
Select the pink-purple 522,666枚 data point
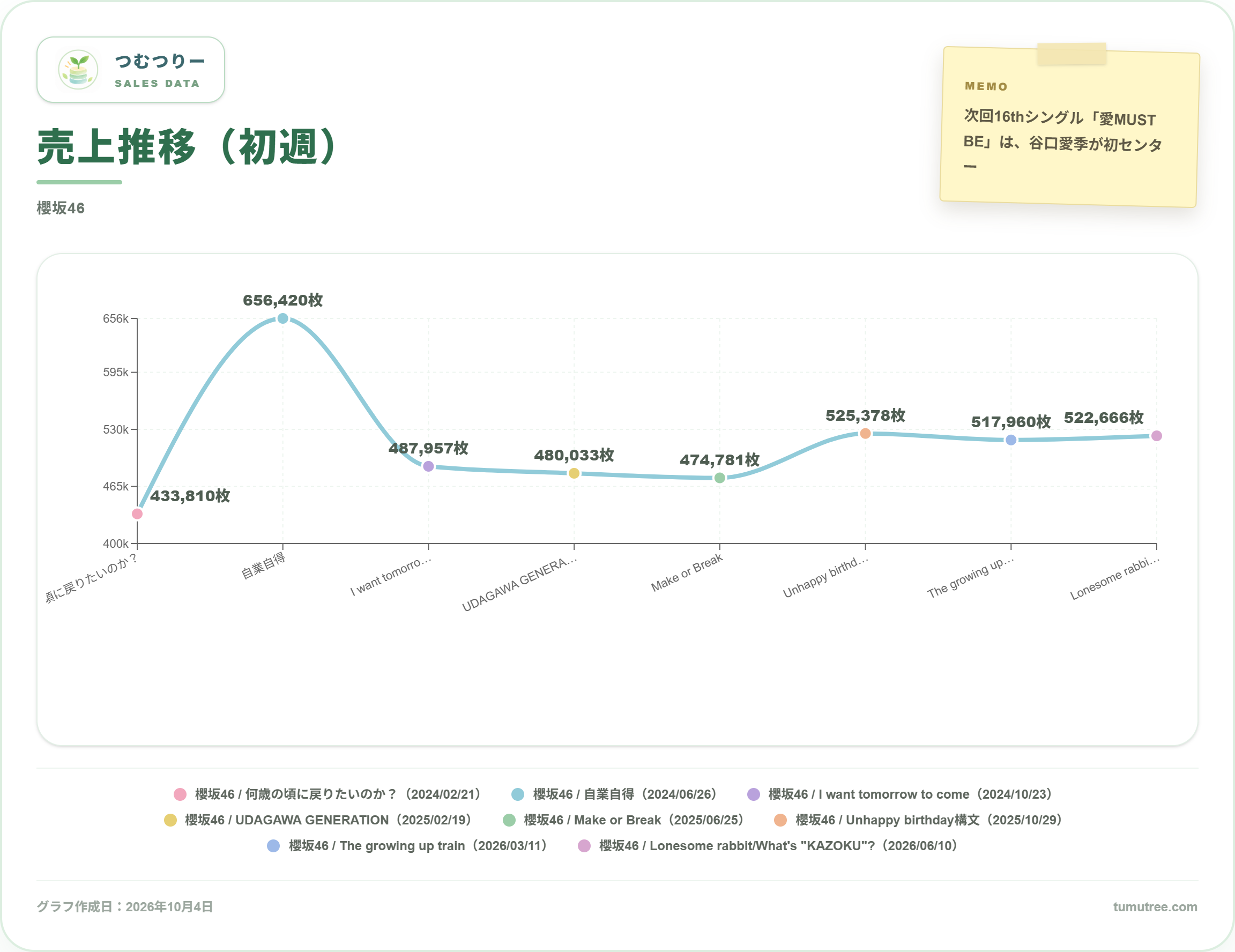[x=1156, y=436]
